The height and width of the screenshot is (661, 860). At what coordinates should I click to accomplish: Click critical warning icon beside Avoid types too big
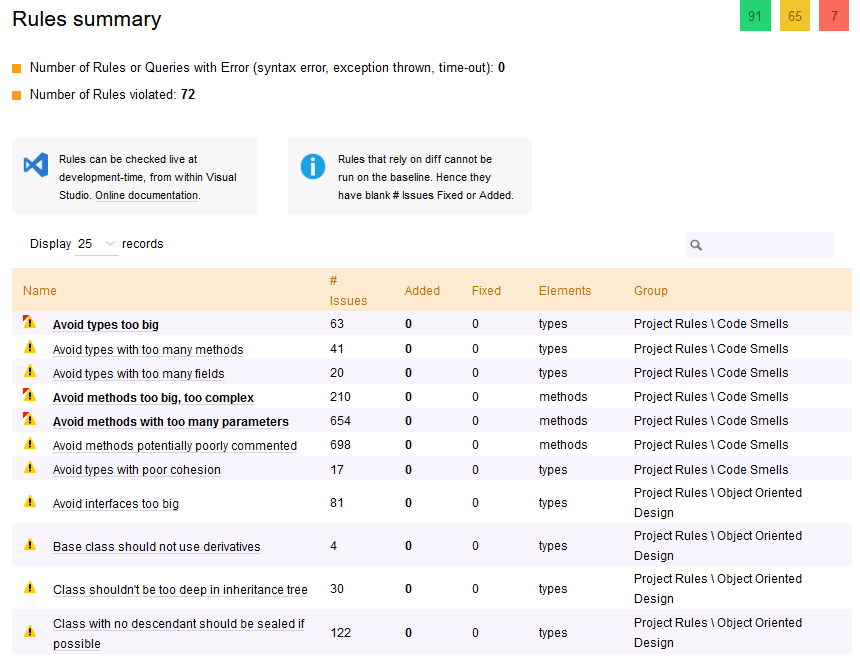click(x=29, y=323)
